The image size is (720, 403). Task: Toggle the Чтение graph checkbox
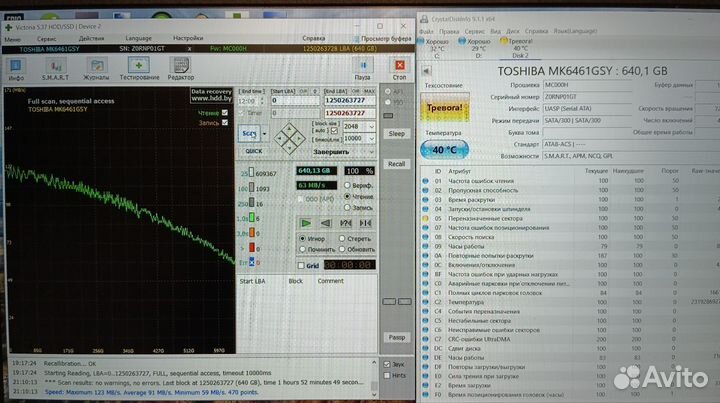[x=225, y=112]
